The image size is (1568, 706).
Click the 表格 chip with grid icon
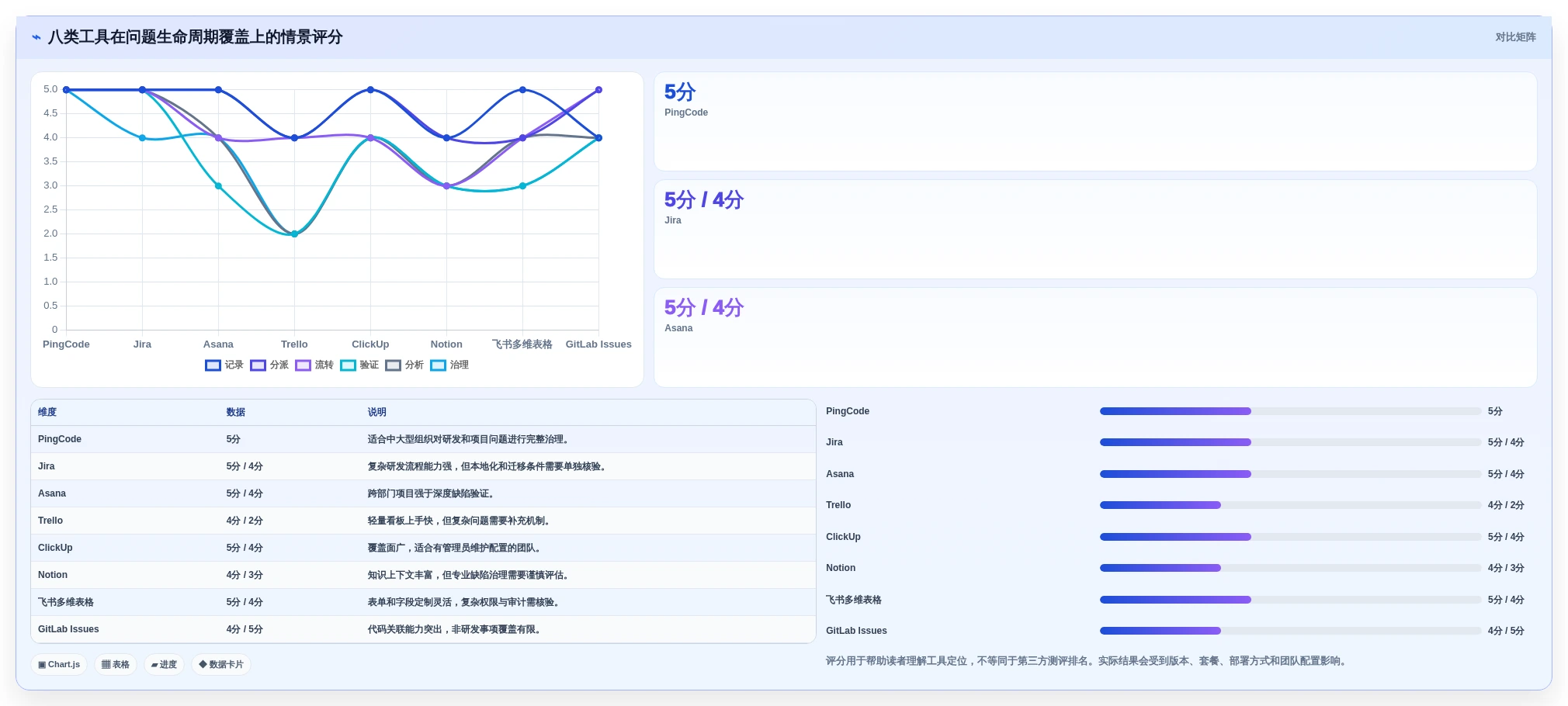(116, 665)
